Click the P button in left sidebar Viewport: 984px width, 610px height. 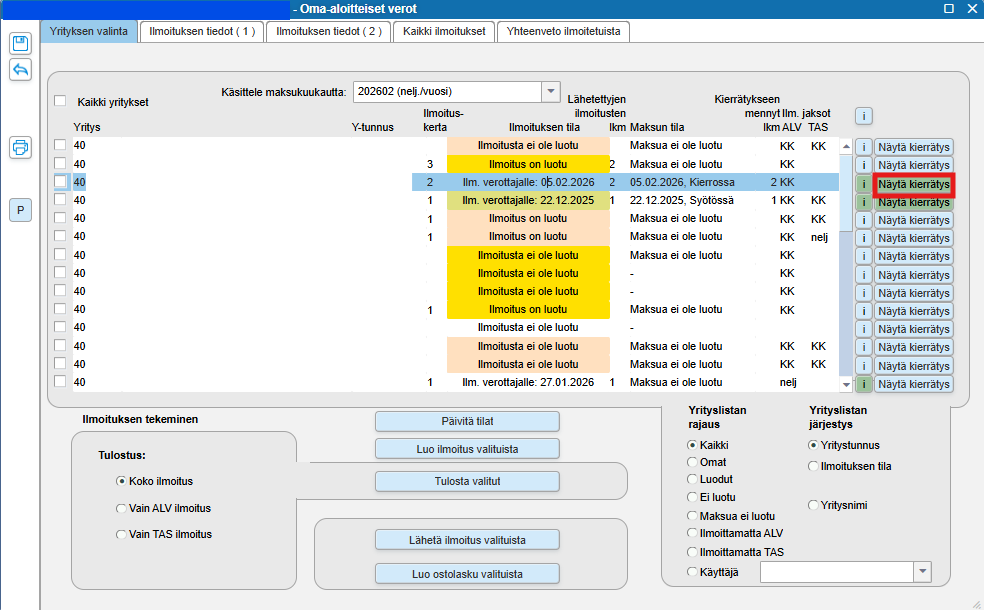(20, 210)
